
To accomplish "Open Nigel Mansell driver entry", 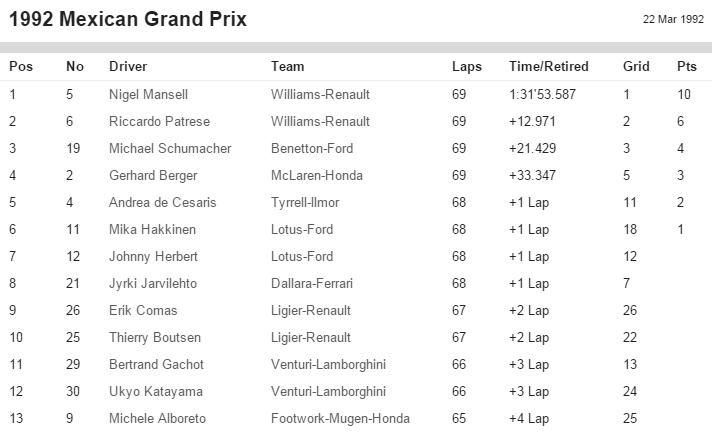I will [x=148, y=95].
